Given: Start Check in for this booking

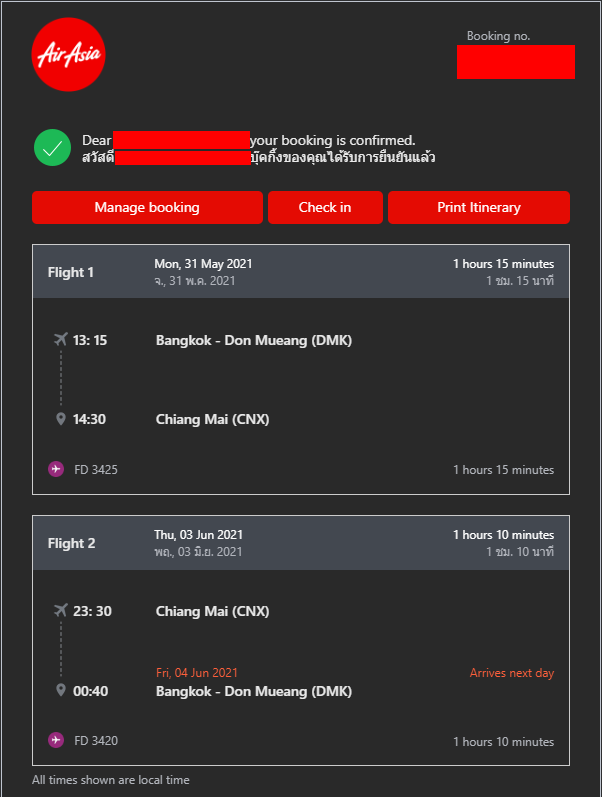Looking at the screenshot, I should (325, 207).
